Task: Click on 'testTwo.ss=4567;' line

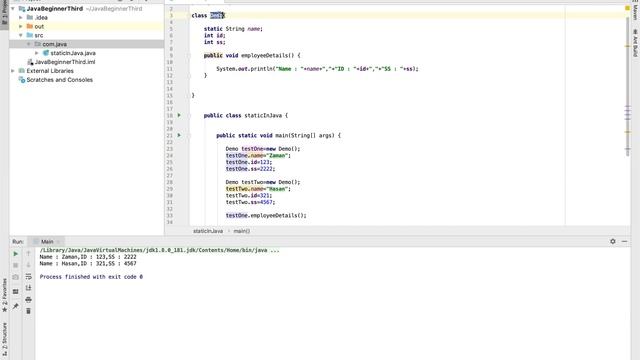Action: tap(250, 202)
